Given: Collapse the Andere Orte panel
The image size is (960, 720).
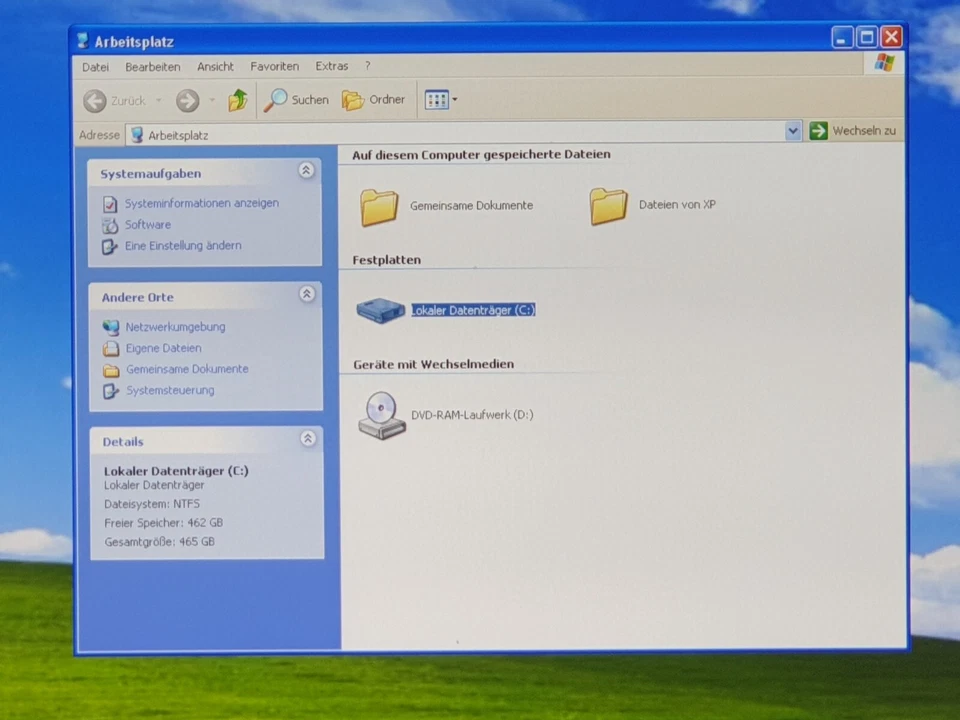Looking at the screenshot, I should coord(307,294).
